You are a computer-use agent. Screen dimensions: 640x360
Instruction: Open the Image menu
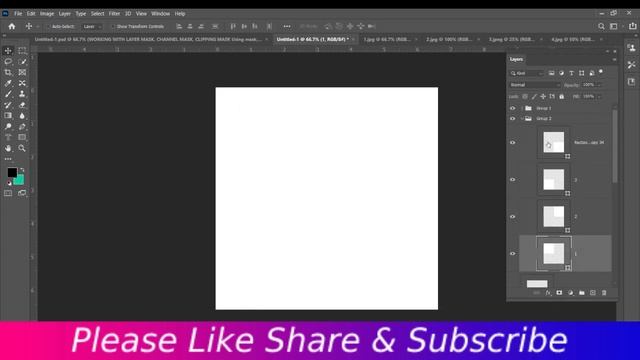click(x=47, y=14)
